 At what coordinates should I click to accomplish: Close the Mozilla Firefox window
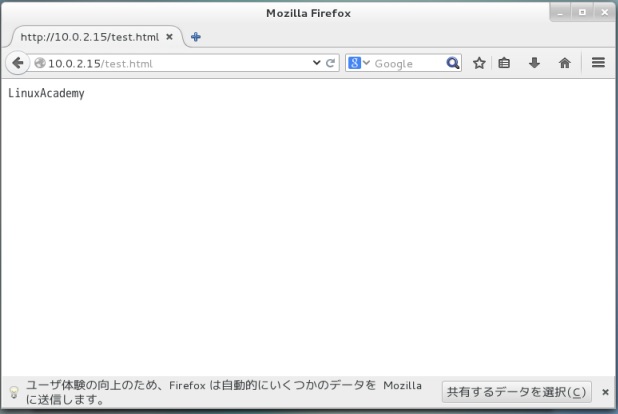point(604,13)
